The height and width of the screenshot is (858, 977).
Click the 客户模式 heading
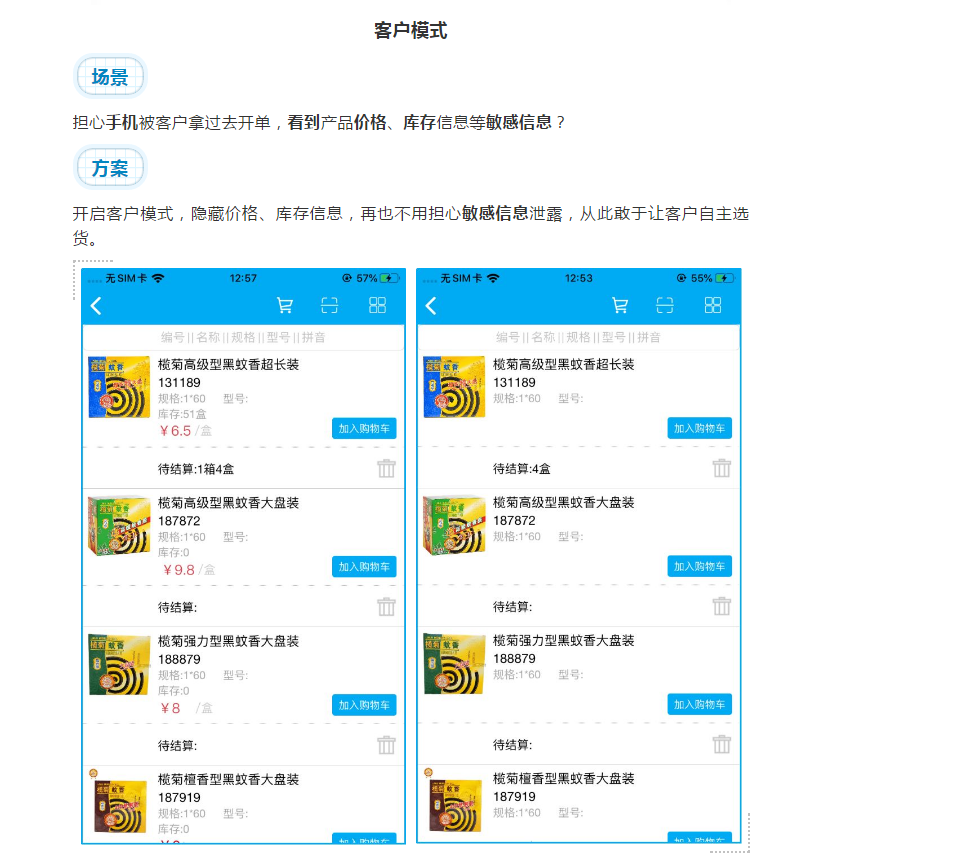coord(411,30)
